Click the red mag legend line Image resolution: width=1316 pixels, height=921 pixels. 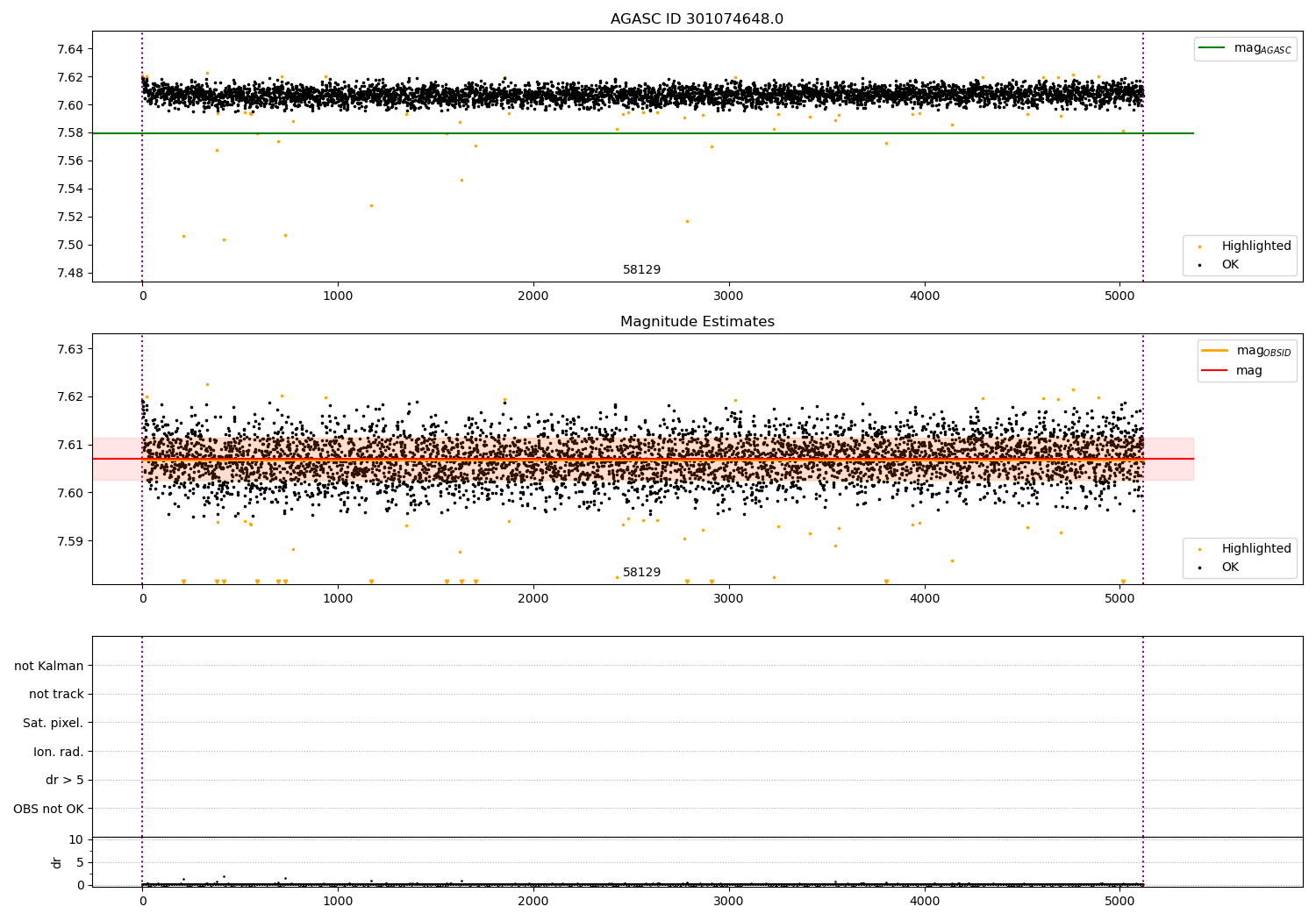[x=1215, y=370]
